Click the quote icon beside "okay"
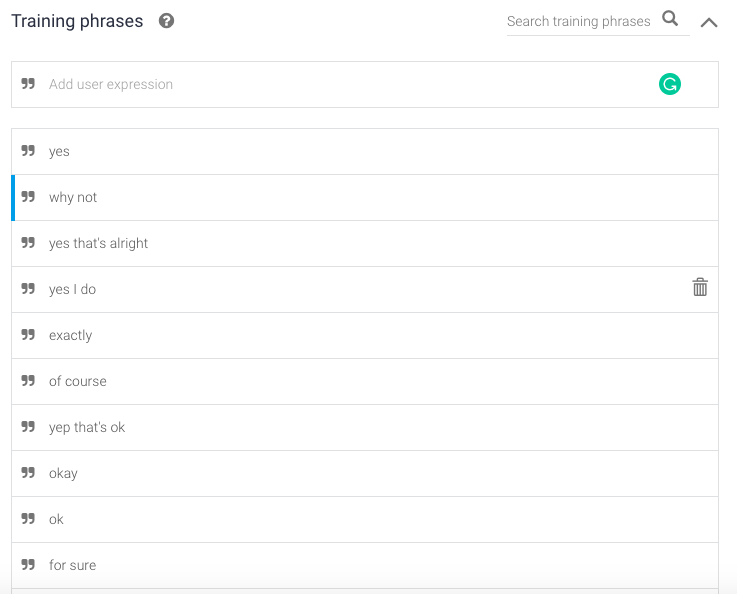Image resolution: width=737 pixels, height=594 pixels. coord(28,472)
